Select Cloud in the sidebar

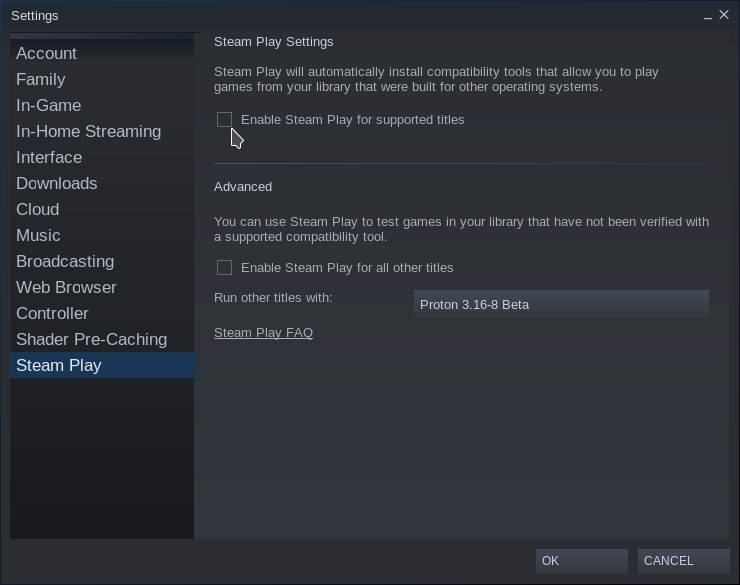(102, 209)
